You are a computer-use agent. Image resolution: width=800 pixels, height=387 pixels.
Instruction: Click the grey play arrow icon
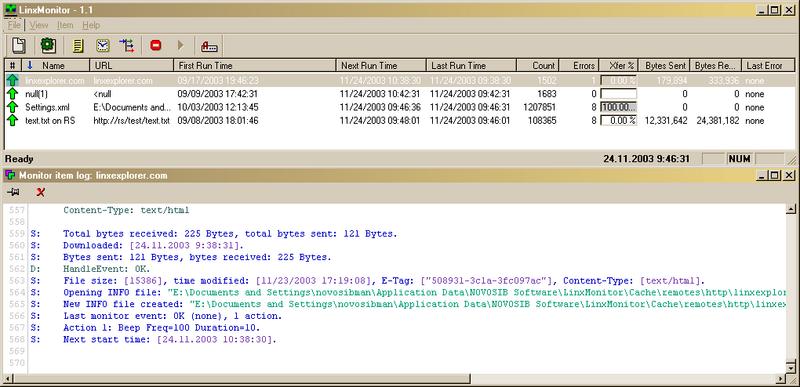tap(181, 45)
